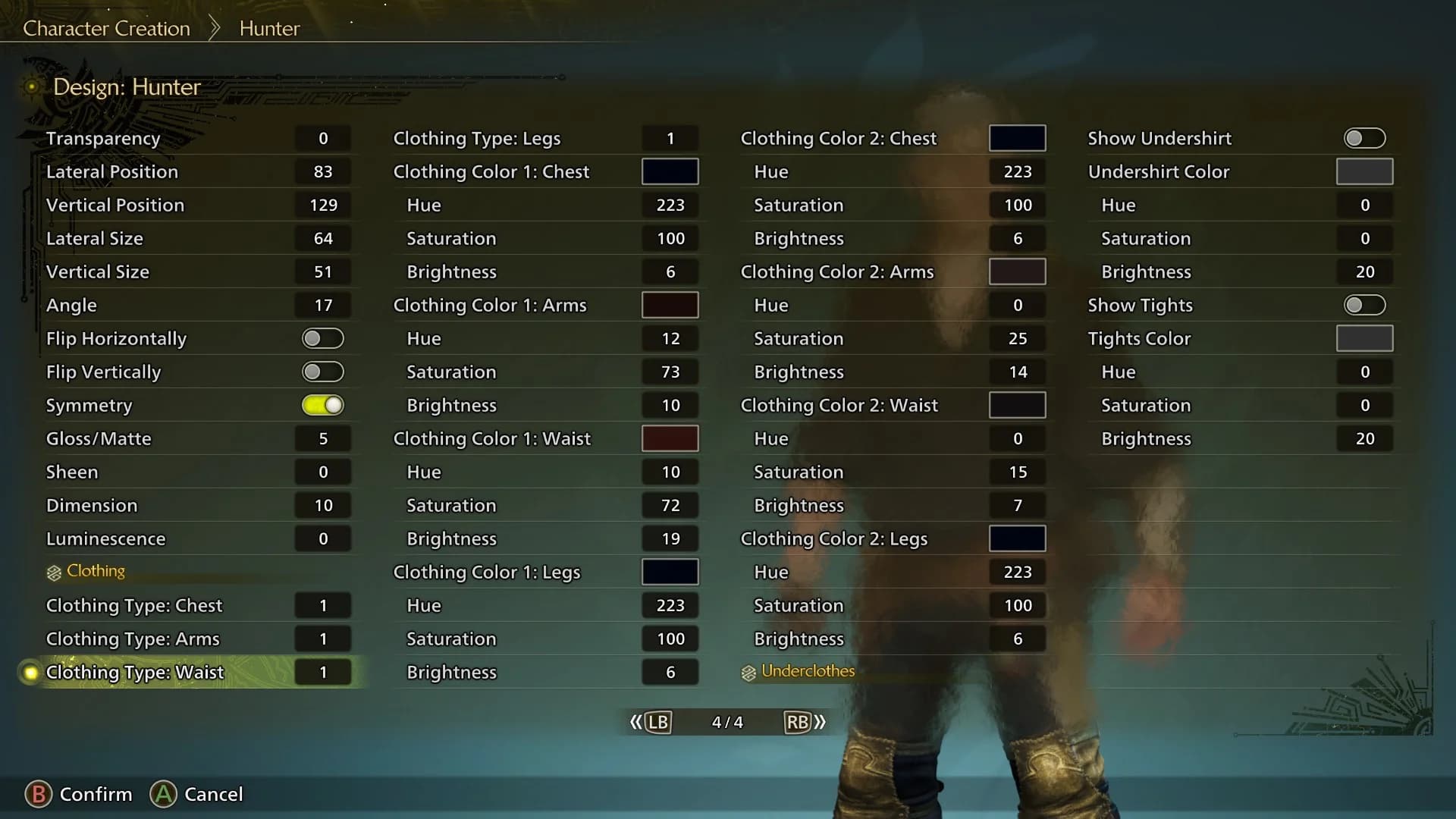Select Clothing Color 1: Chest swatch
The height and width of the screenshot is (819, 1456).
[x=670, y=171]
